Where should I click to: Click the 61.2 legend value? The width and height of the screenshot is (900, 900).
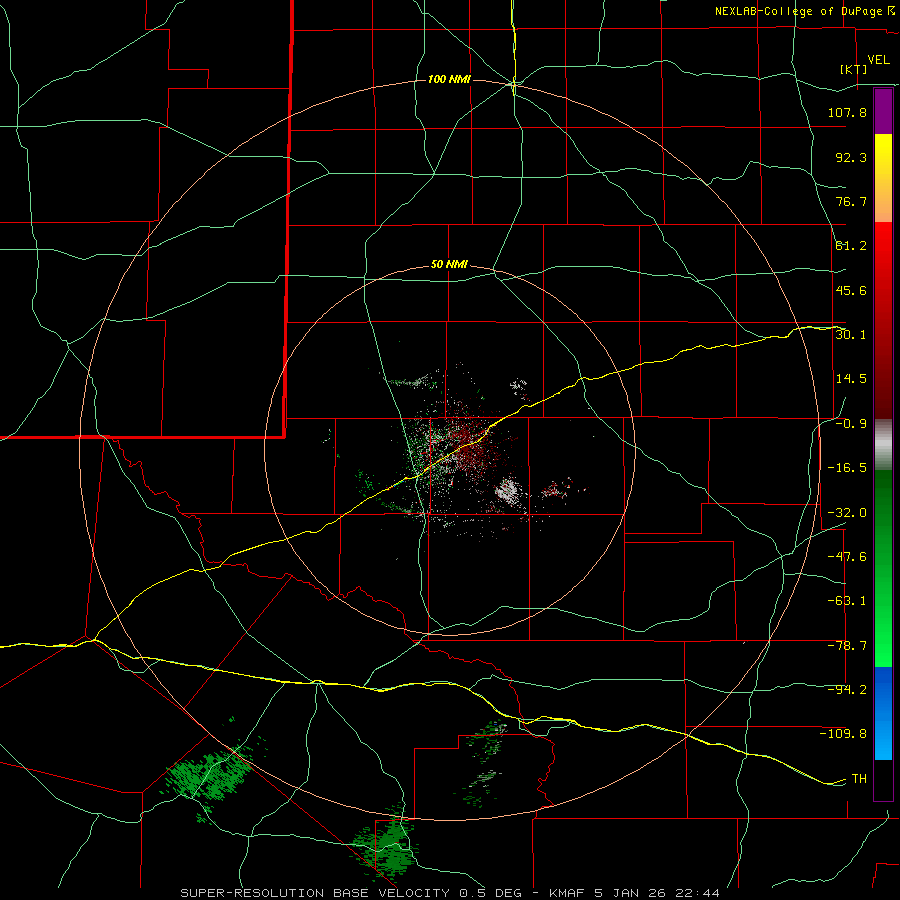[x=851, y=246]
